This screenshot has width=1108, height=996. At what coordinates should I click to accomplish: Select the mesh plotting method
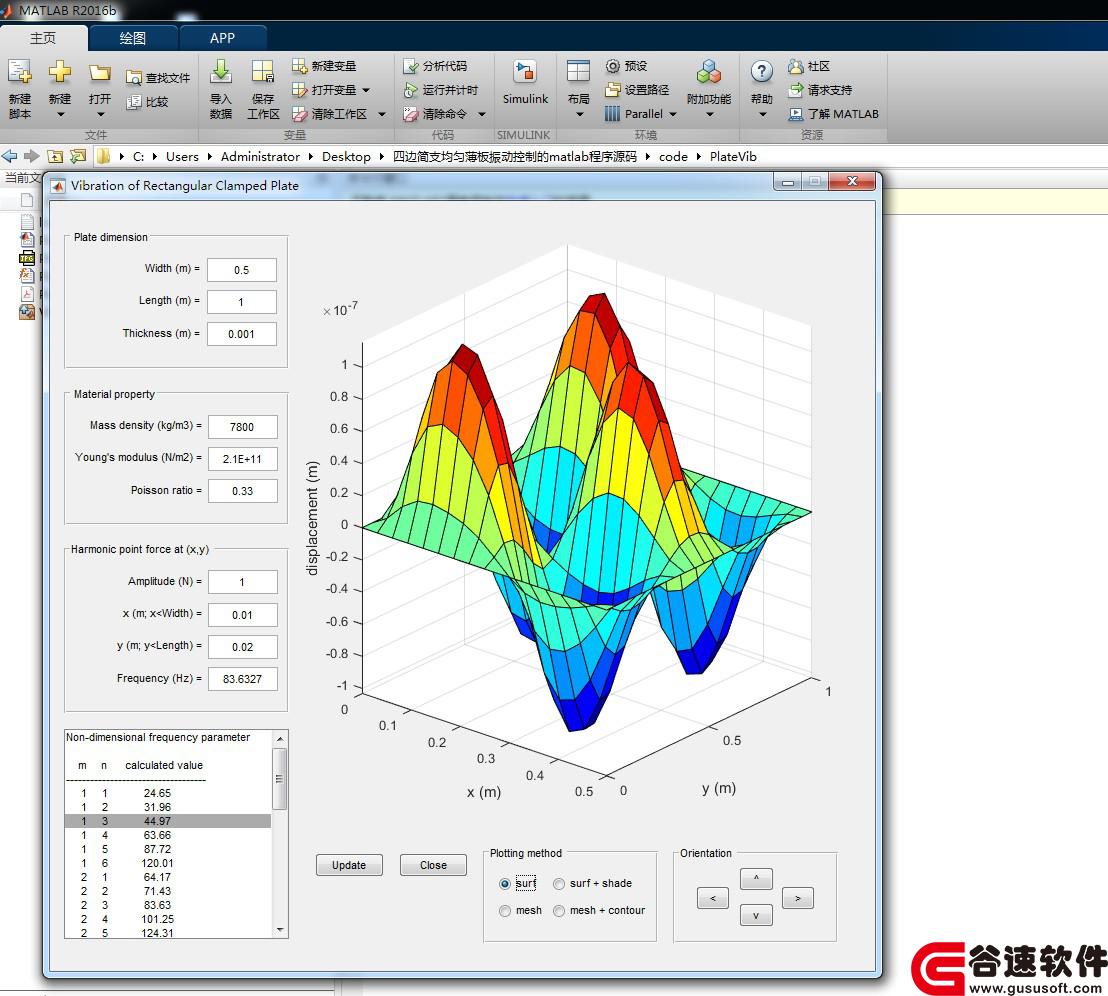pos(505,911)
